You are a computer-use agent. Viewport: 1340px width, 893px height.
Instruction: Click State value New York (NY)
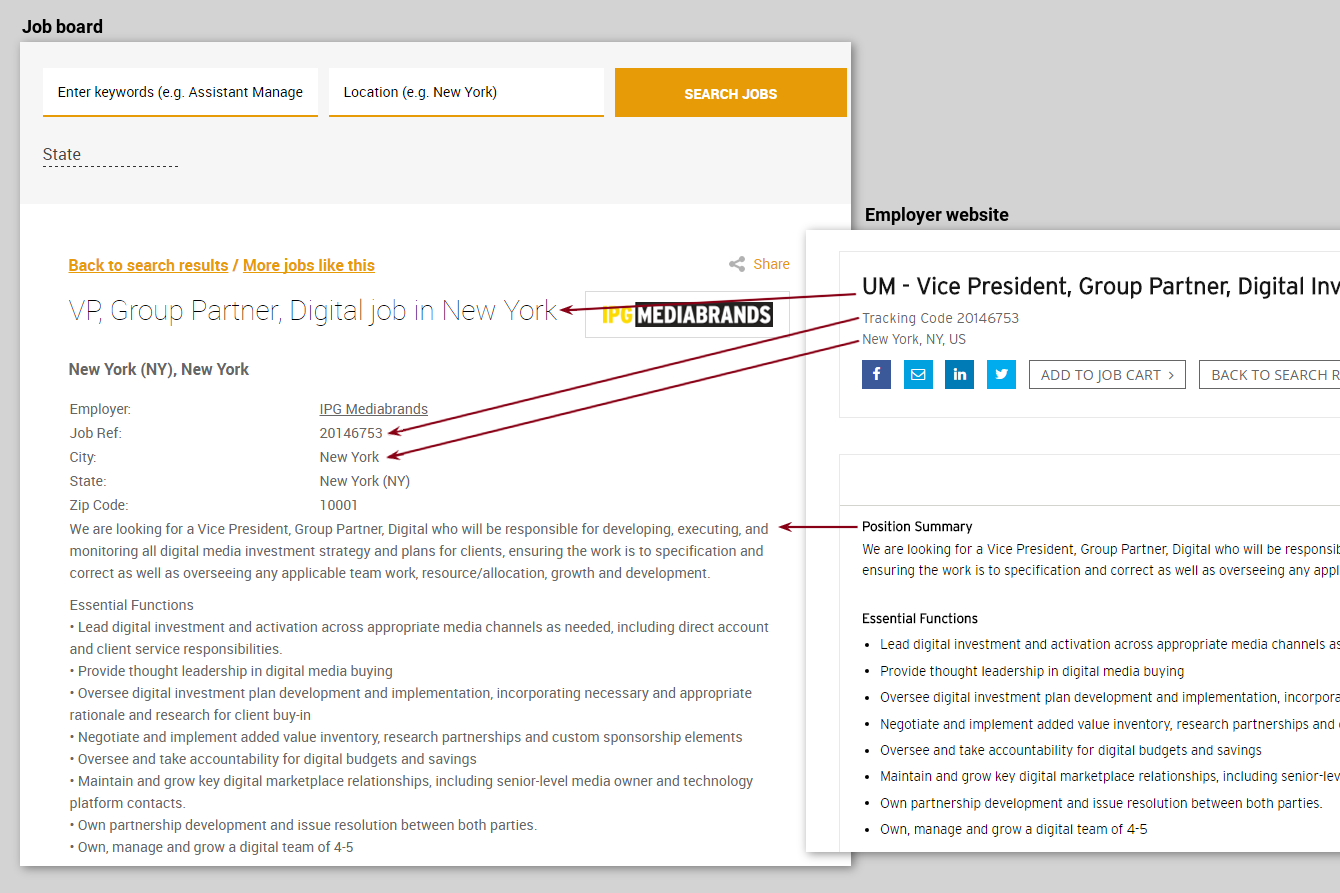365,481
